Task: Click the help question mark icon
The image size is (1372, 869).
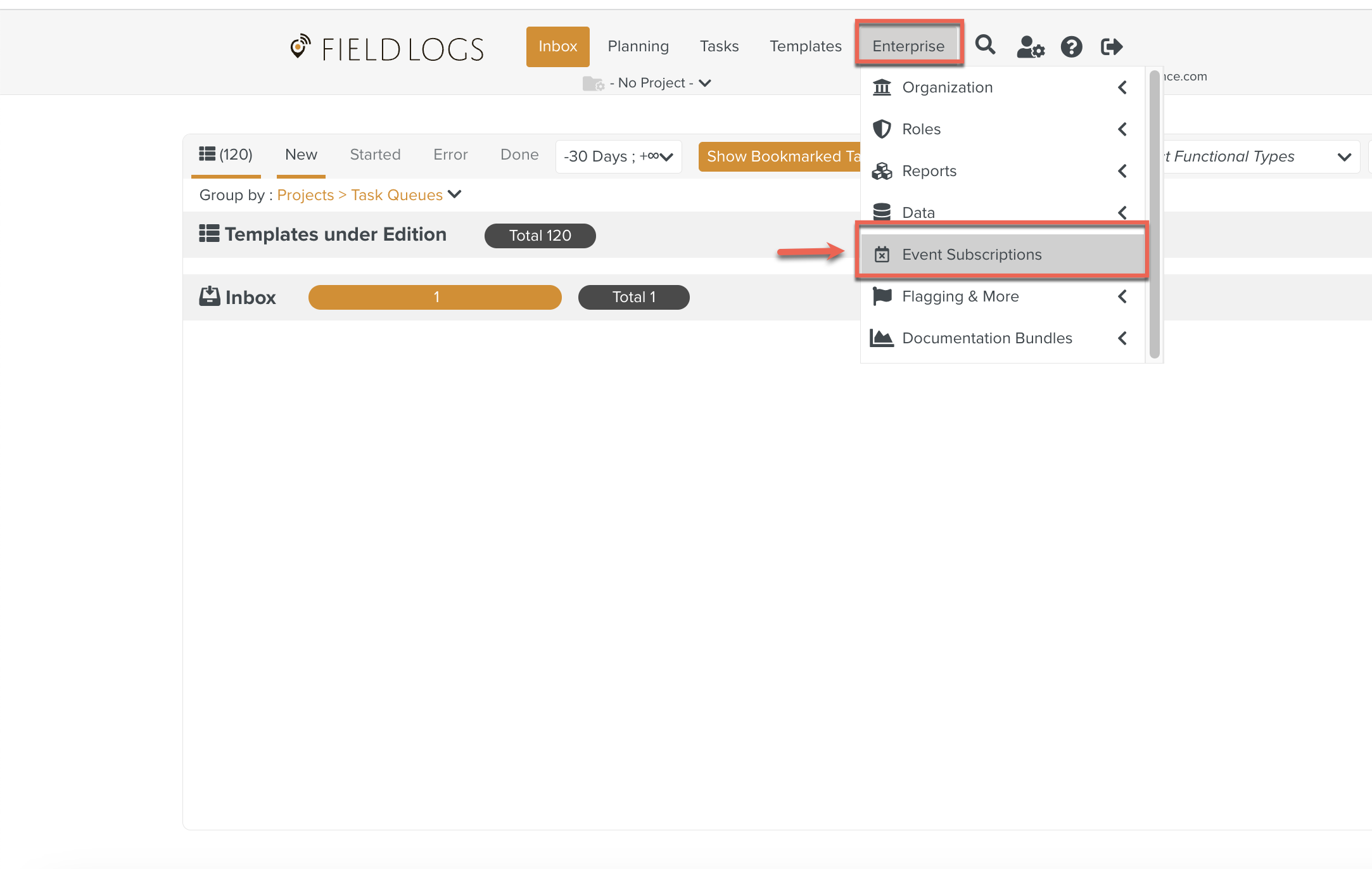Action: pyautogui.click(x=1071, y=47)
